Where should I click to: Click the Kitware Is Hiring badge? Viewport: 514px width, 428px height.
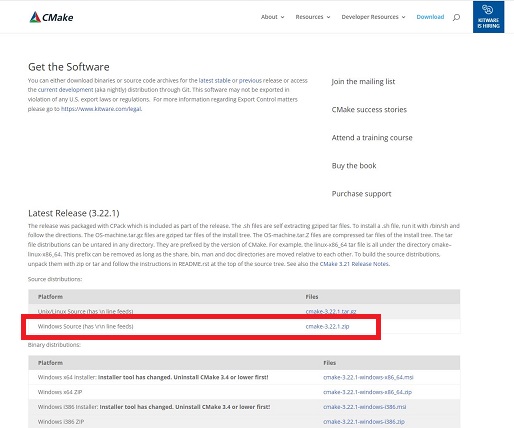pyautogui.click(x=488, y=17)
